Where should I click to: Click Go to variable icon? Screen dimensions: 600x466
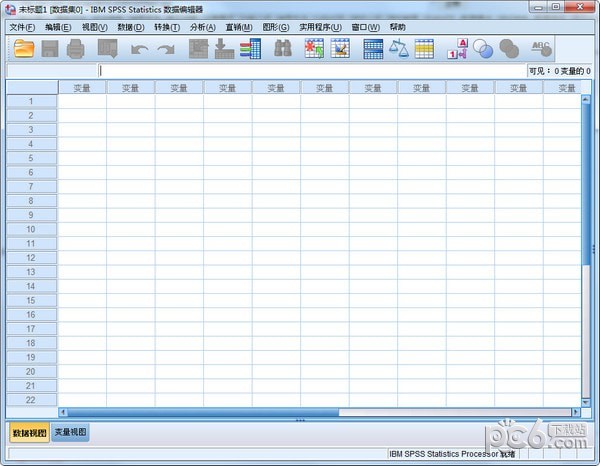click(224, 49)
